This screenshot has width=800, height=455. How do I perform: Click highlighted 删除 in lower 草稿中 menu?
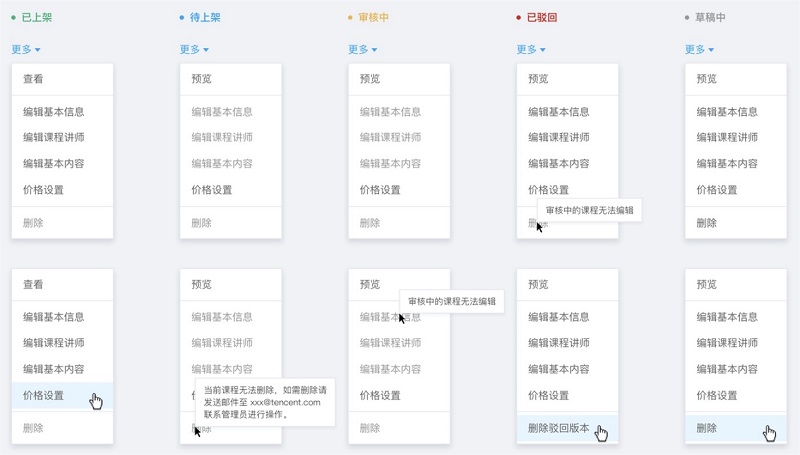click(707, 428)
